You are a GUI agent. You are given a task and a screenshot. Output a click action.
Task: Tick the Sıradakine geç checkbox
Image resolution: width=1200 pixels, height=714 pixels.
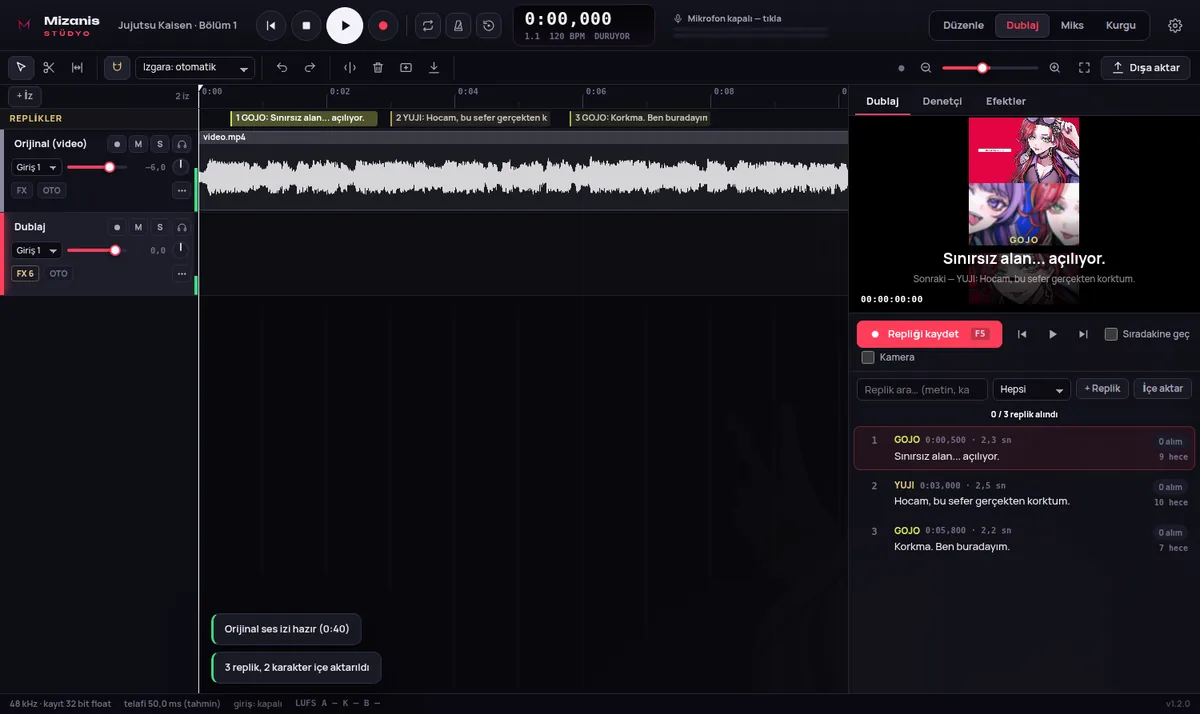pyautogui.click(x=1111, y=334)
